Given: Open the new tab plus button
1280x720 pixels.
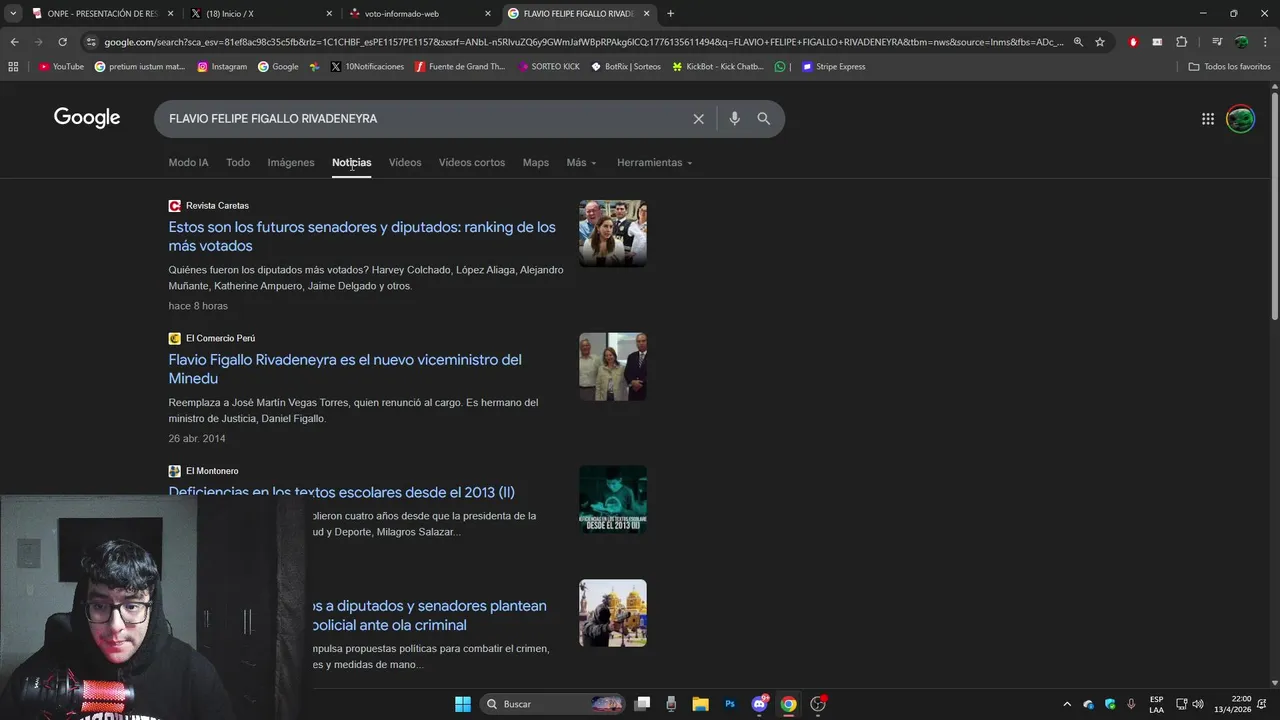Looking at the screenshot, I should click(670, 14).
